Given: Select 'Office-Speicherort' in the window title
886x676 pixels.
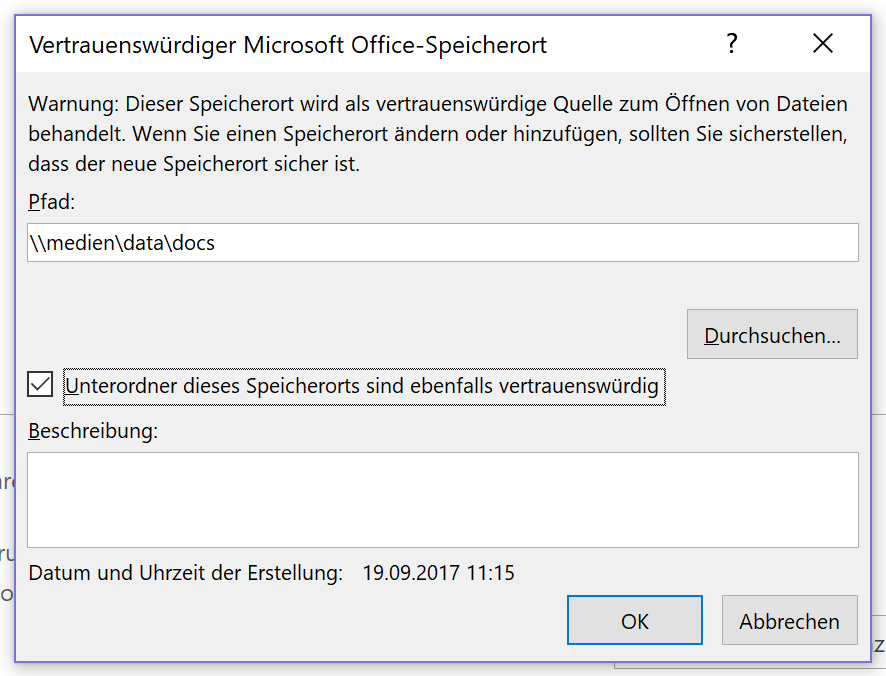Looking at the screenshot, I should coord(449,45).
